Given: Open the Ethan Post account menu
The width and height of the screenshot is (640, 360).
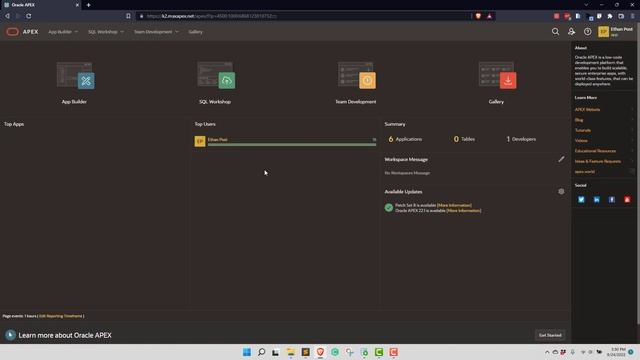Looking at the screenshot, I should pos(616,32).
